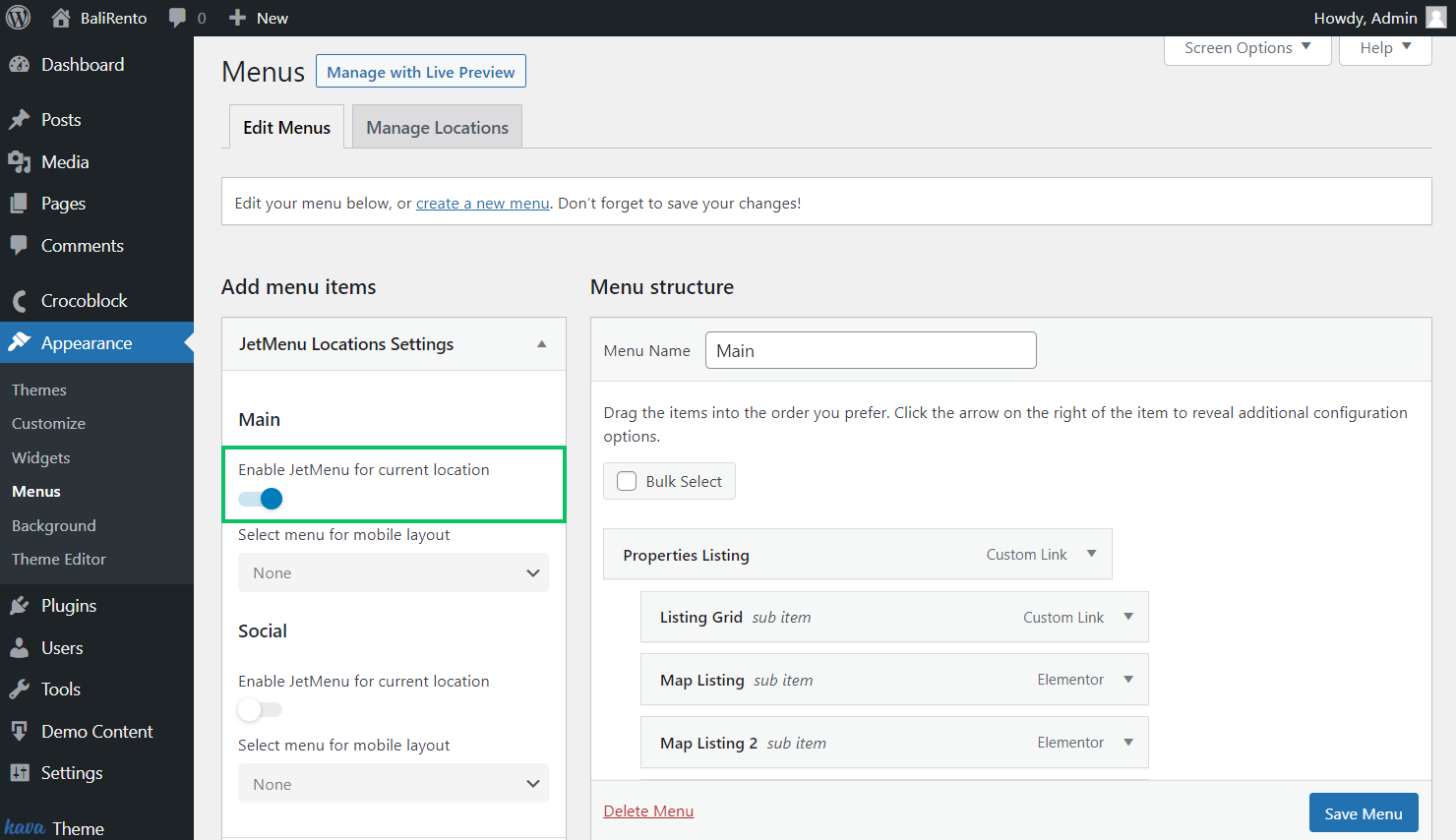The image size is (1456, 840).
Task: Click the Plugins plug icon
Action: 20,605
